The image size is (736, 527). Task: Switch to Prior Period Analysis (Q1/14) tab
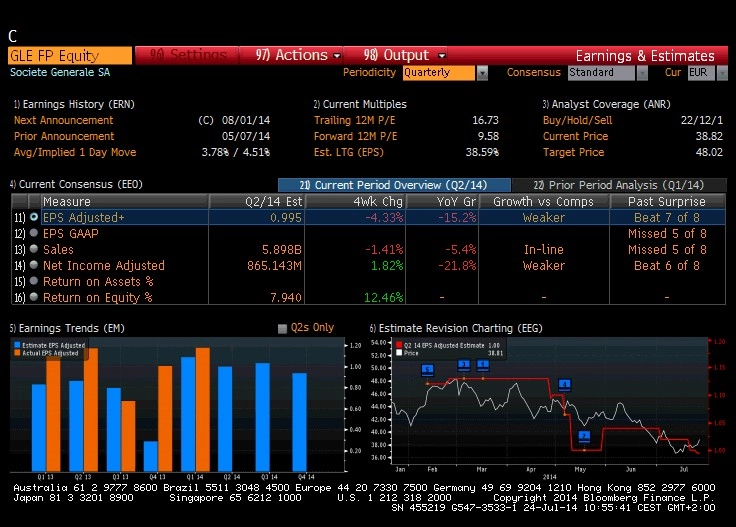[x=619, y=185]
